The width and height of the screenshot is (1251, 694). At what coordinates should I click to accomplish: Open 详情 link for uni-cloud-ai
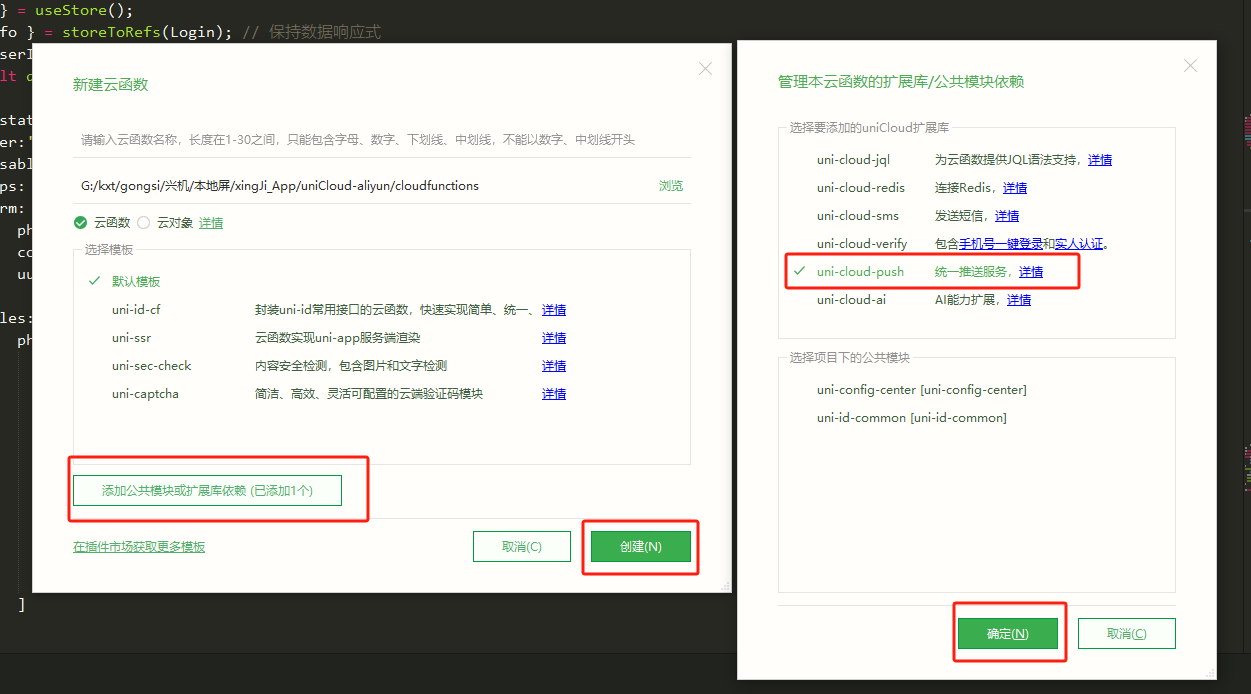click(x=1019, y=300)
